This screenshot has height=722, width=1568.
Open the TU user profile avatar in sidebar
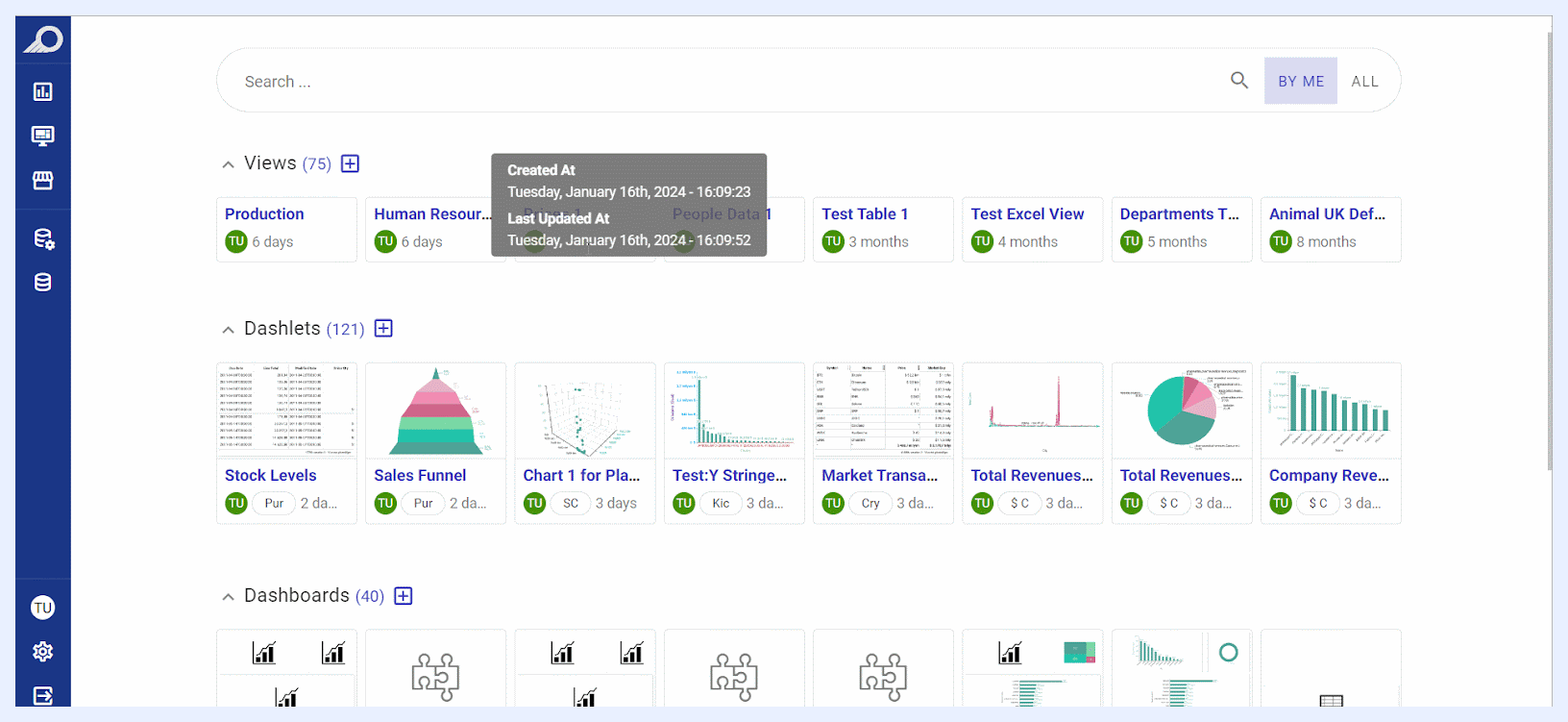tap(43, 608)
